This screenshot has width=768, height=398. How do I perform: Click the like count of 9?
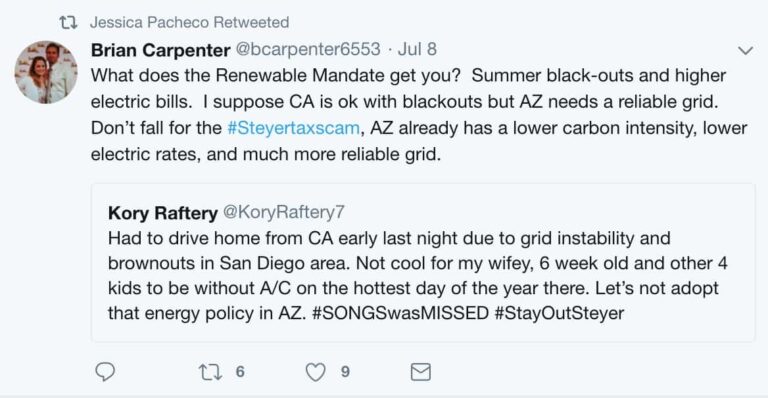[345, 372]
